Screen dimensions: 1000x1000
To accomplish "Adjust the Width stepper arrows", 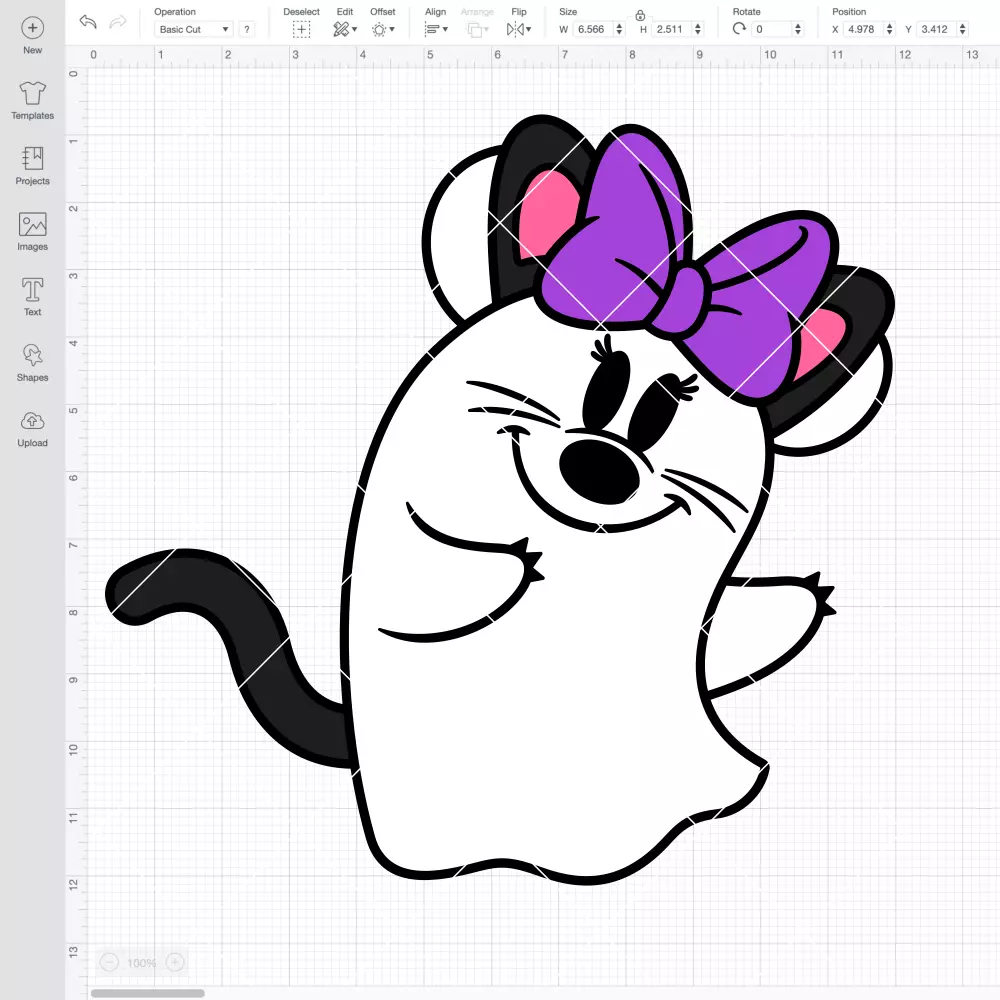I will [619, 29].
